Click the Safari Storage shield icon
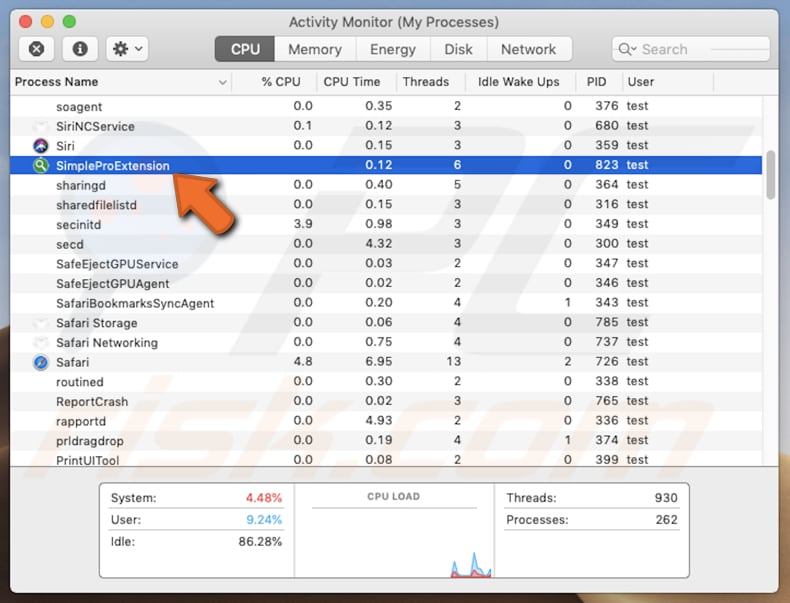This screenshot has height=603, width=790. coord(40,323)
